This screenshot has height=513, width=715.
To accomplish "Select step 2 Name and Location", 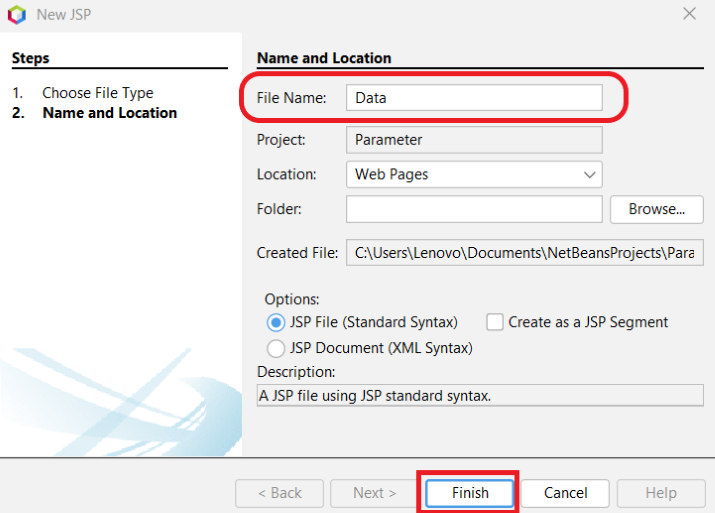I will point(109,113).
